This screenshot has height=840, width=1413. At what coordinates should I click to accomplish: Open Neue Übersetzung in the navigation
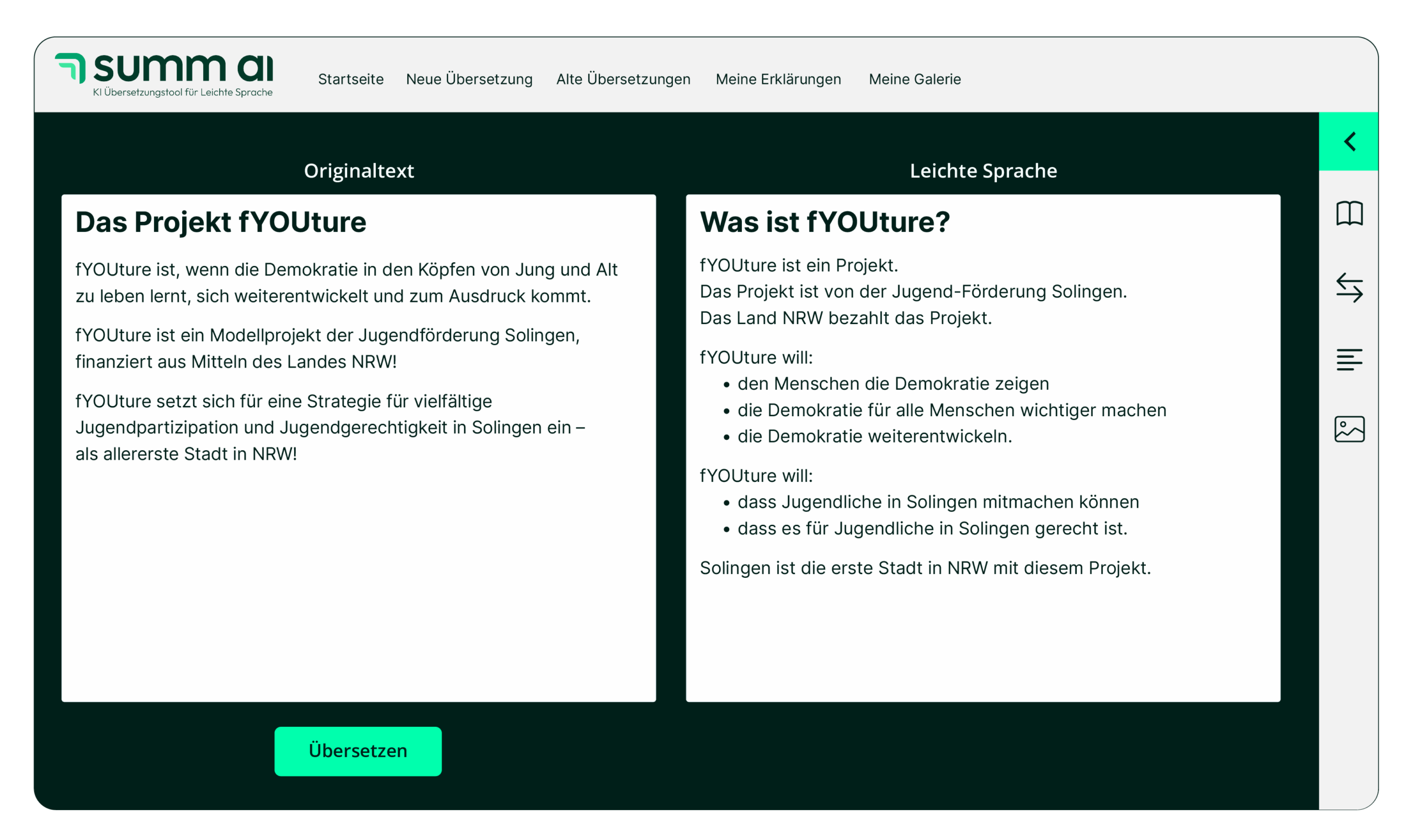[x=469, y=79]
